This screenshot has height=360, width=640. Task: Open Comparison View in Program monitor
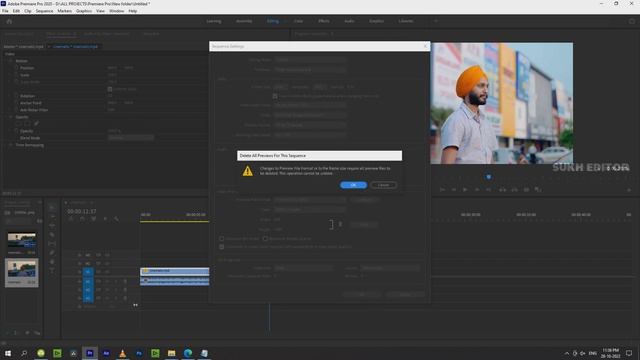[538, 190]
